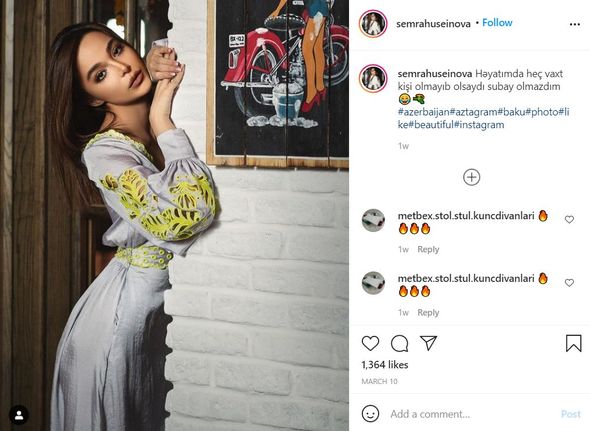View the 1,364 likes list
The width and height of the screenshot is (590, 431).
click(x=385, y=364)
